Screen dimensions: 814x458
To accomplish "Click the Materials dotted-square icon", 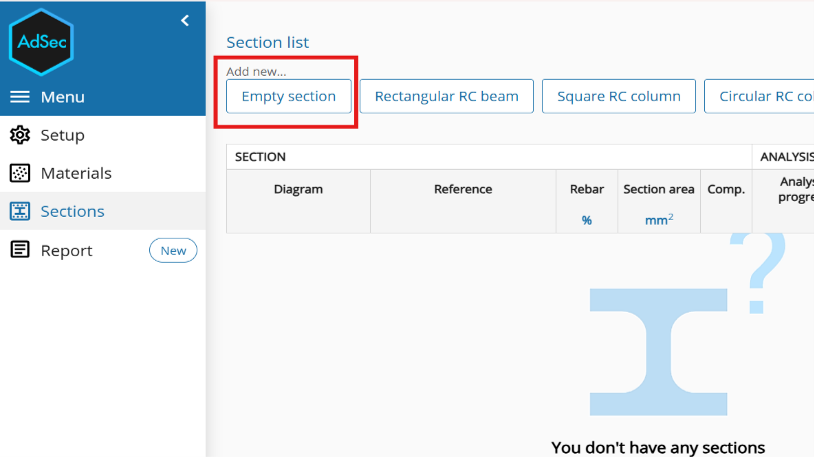I will 20,173.
